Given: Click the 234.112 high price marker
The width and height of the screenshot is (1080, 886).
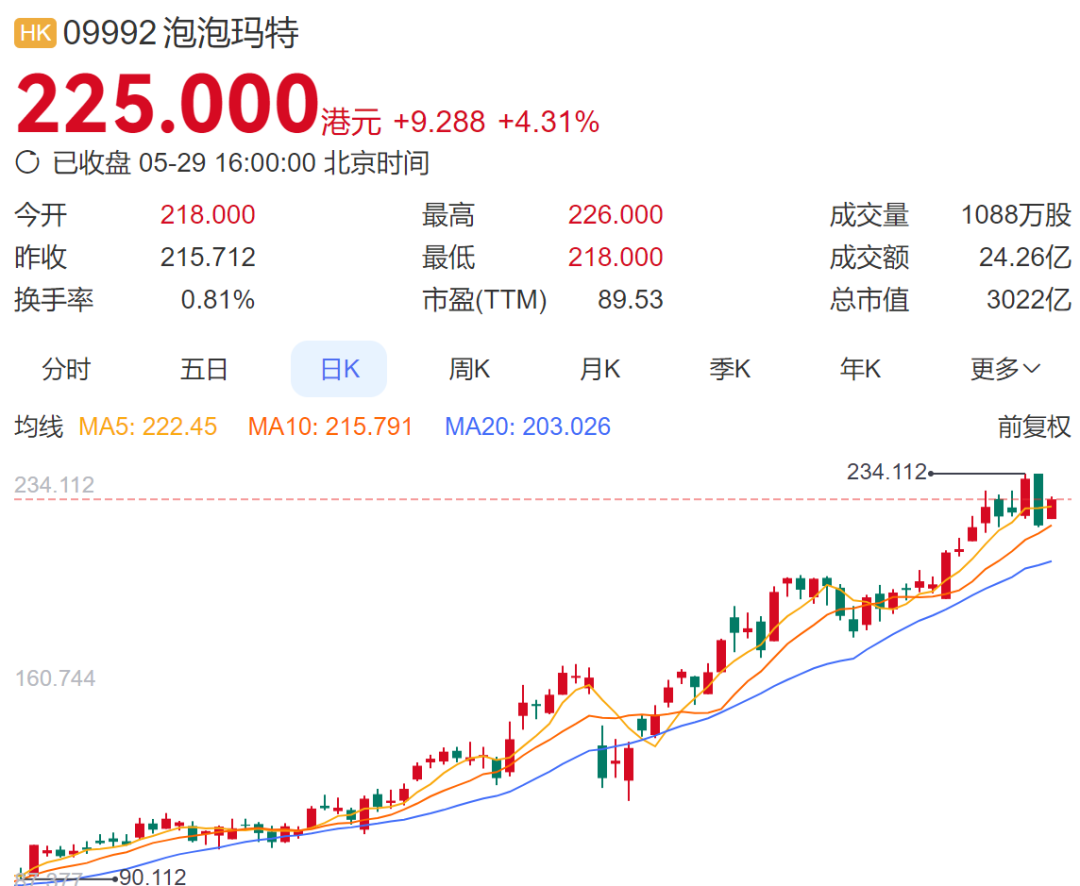Looking at the screenshot, I should pyautogui.click(x=887, y=471).
